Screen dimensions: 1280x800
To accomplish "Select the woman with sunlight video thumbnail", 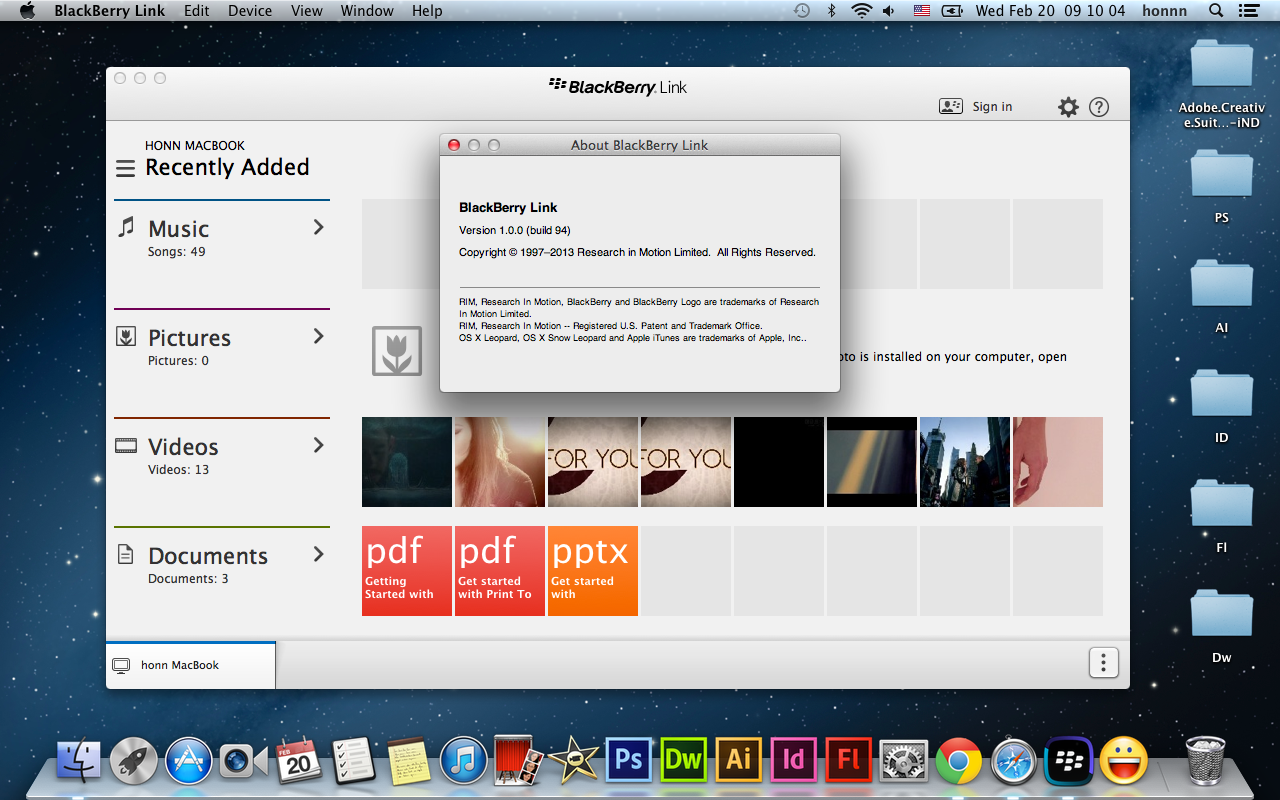I will click(500, 462).
